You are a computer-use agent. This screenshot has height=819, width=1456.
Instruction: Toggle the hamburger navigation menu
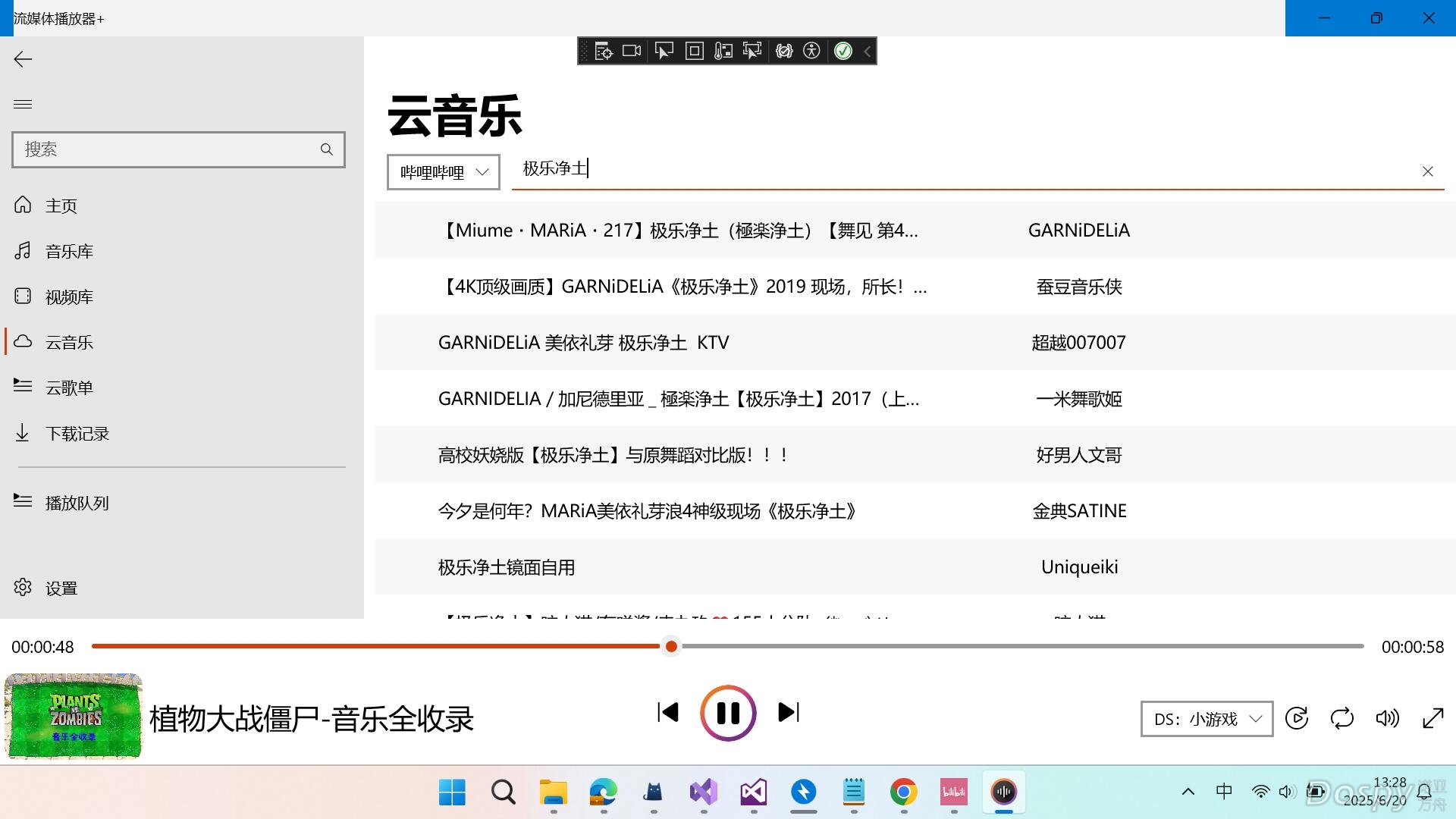[x=23, y=104]
